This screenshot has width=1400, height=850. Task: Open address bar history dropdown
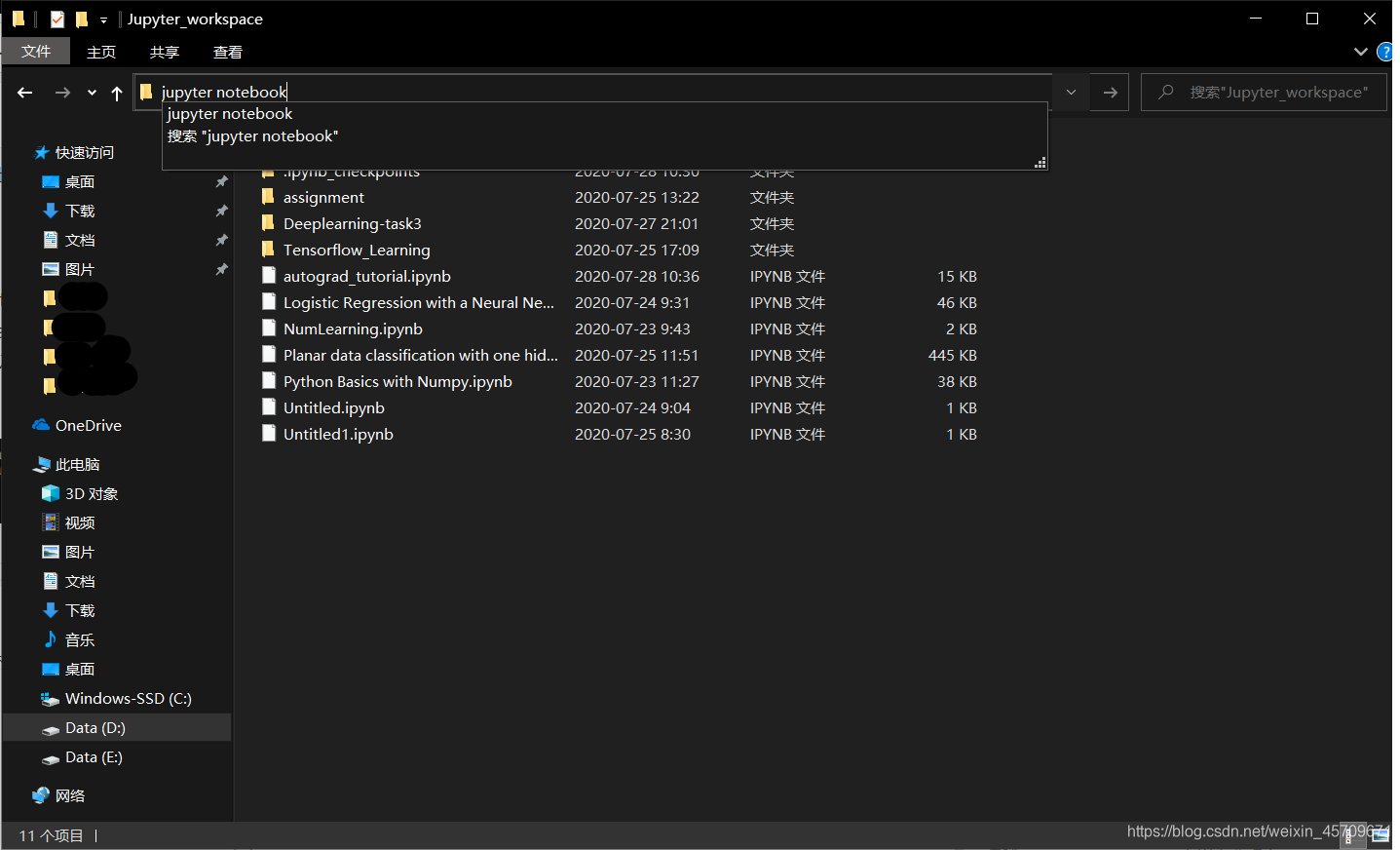1071,93
